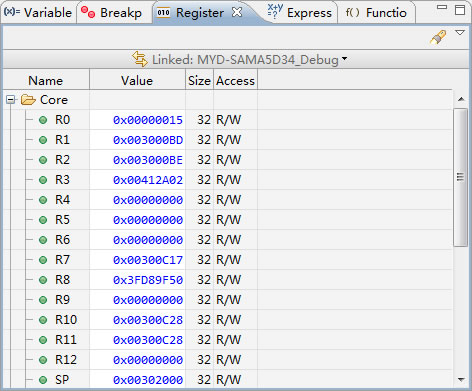Open the Functio tab
472x391 pixels.
[x=376, y=13]
